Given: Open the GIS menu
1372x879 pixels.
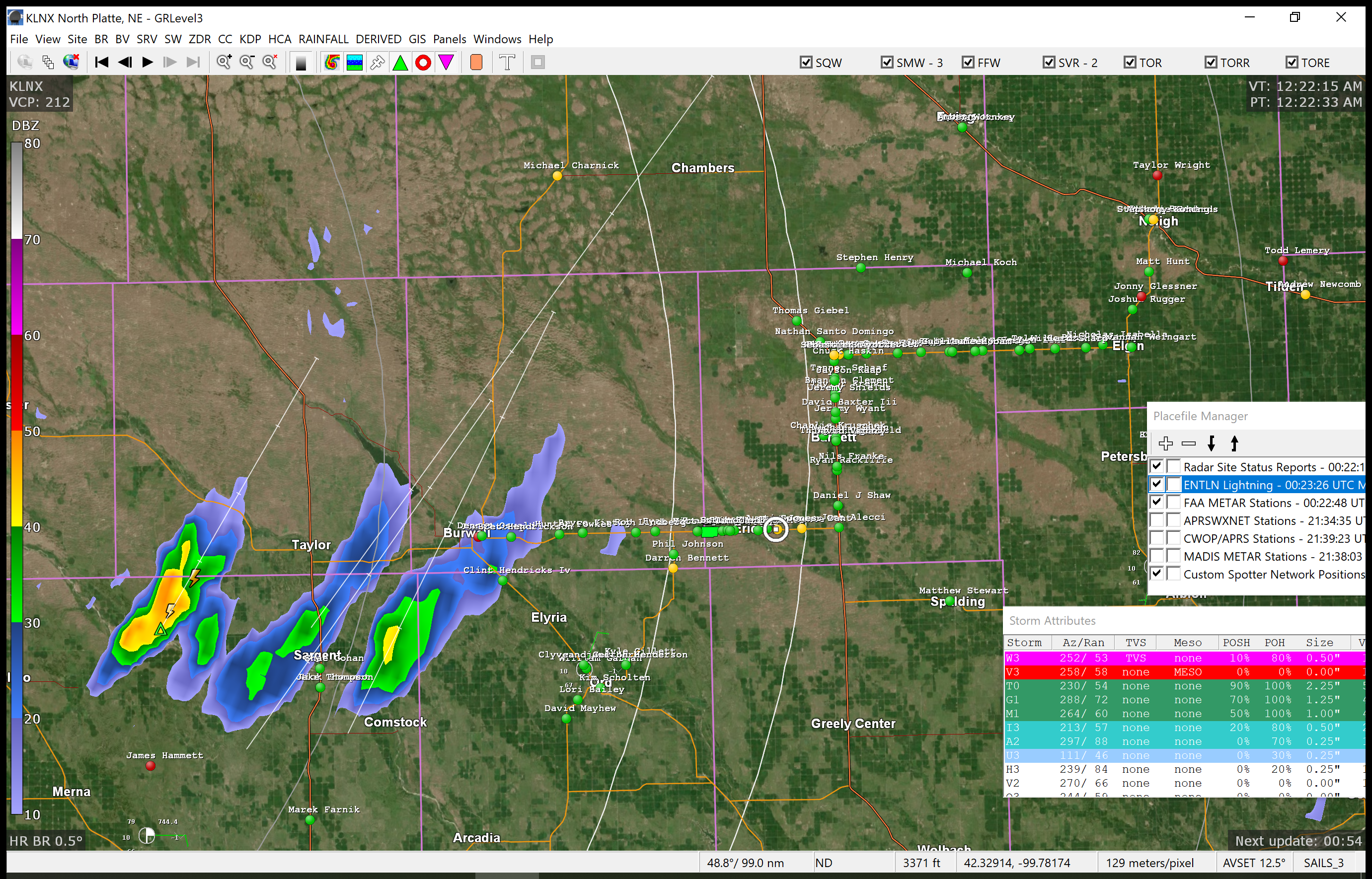Looking at the screenshot, I should [x=417, y=39].
